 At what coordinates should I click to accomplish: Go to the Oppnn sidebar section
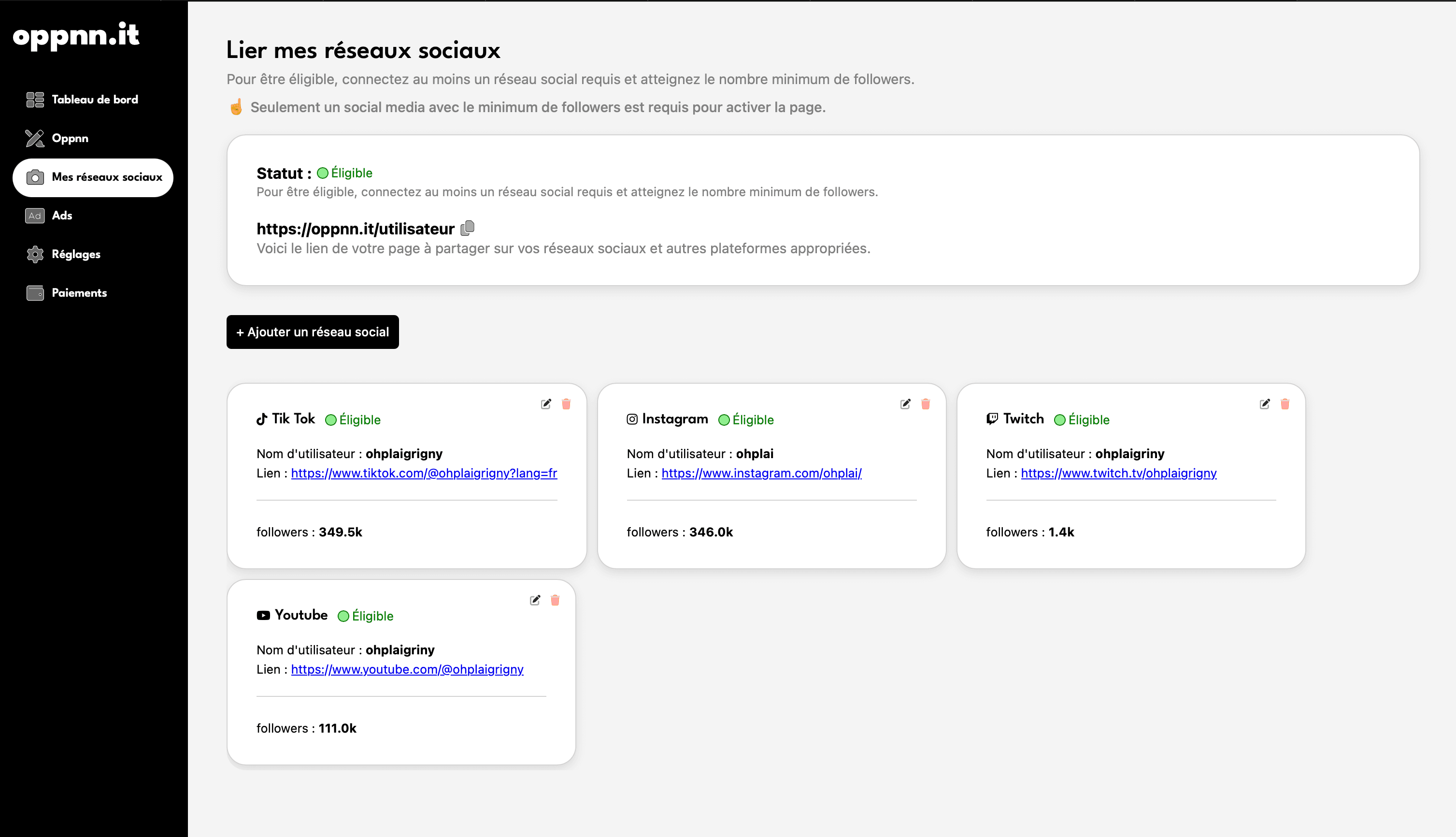tap(70, 138)
